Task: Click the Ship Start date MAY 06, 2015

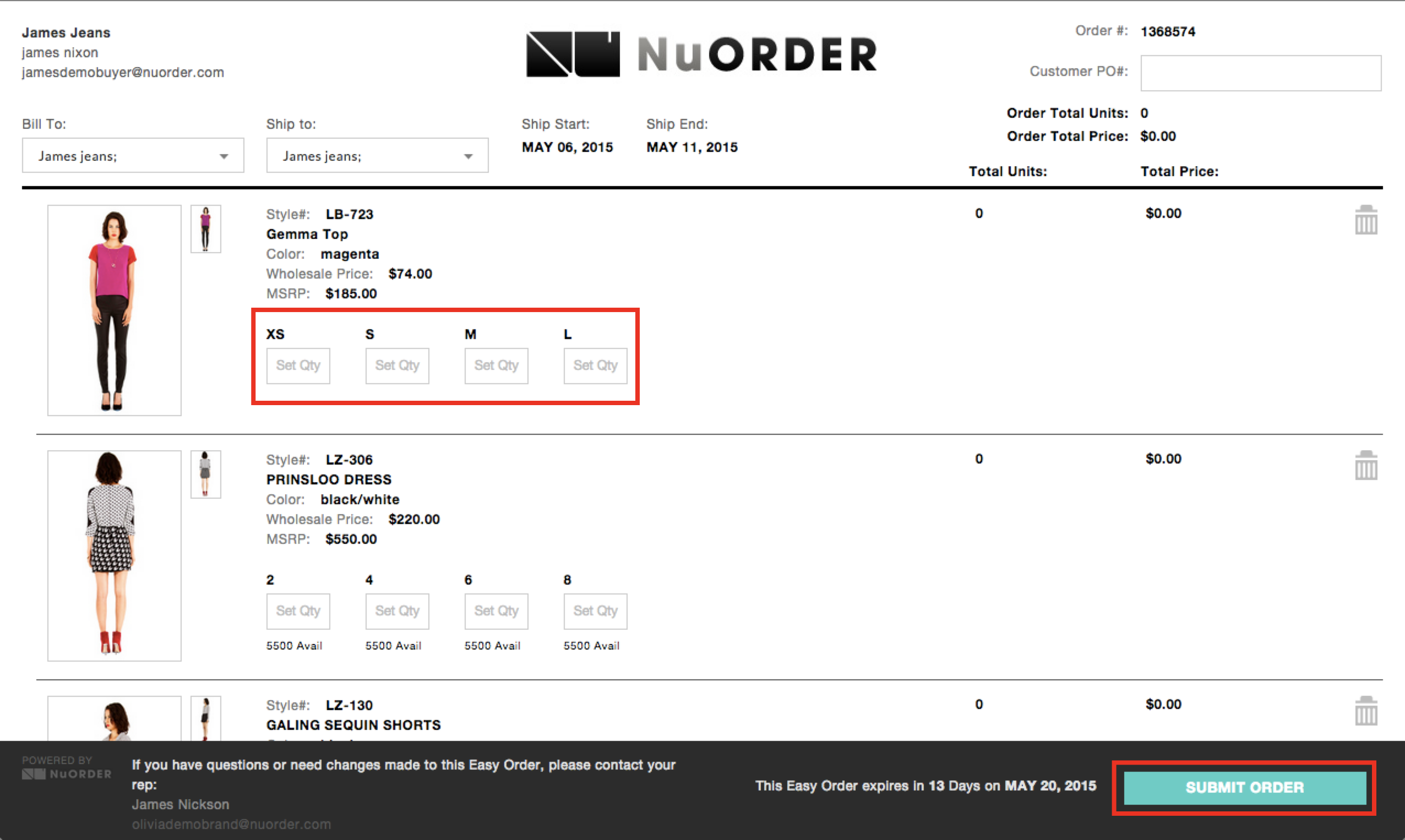Action: coord(567,147)
